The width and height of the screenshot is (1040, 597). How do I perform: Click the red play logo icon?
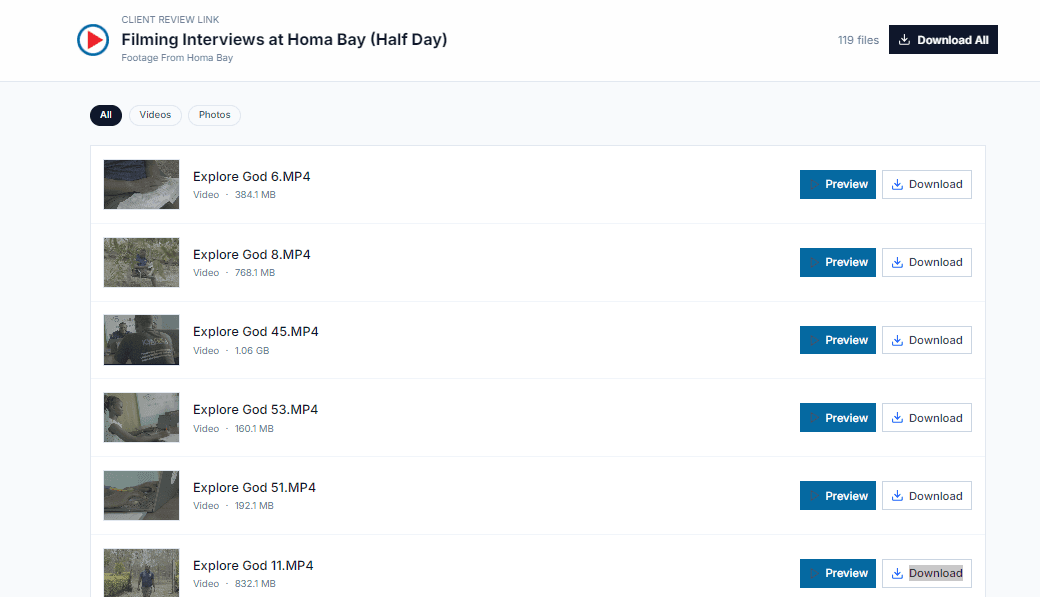(93, 40)
